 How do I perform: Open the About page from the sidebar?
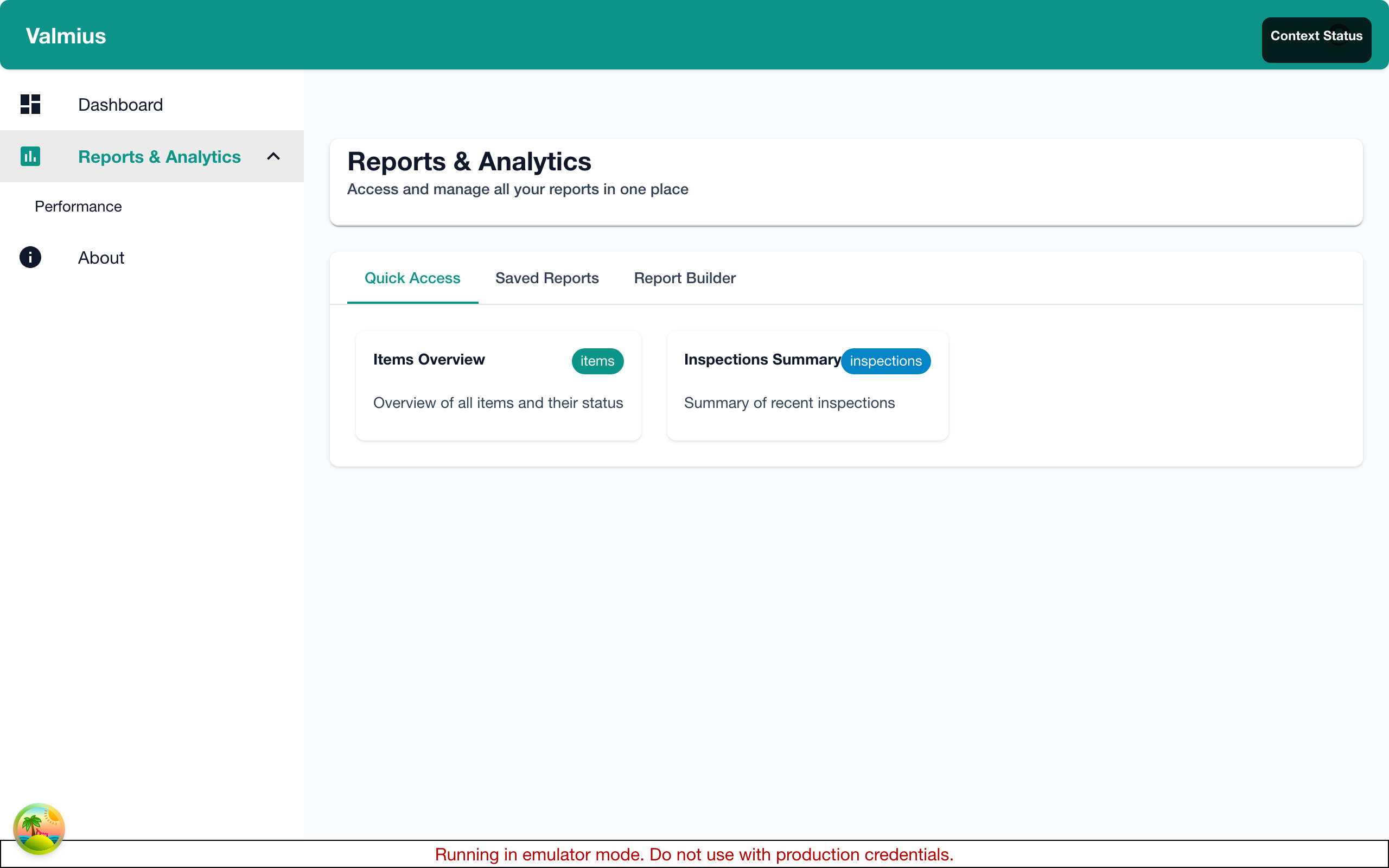(101, 257)
